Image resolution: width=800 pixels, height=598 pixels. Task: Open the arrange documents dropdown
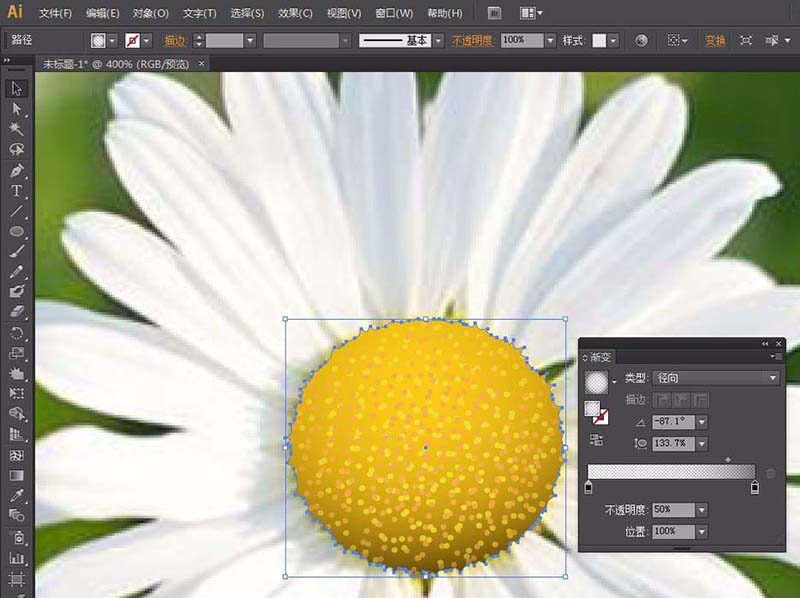tap(531, 13)
